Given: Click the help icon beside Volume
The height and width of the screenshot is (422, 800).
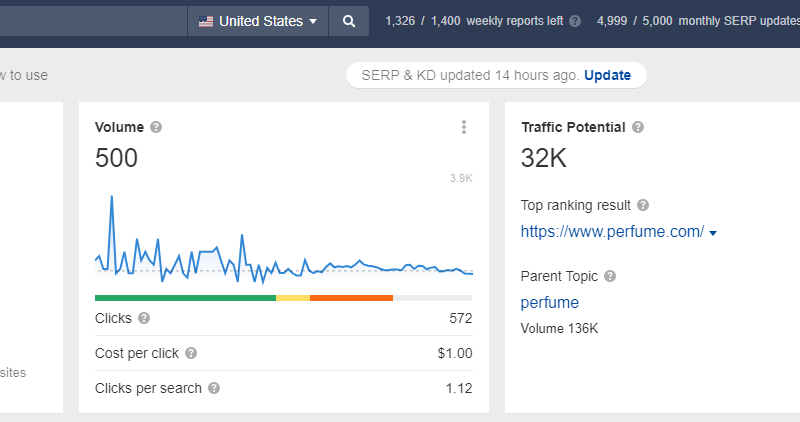Looking at the screenshot, I should tap(156, 127).
